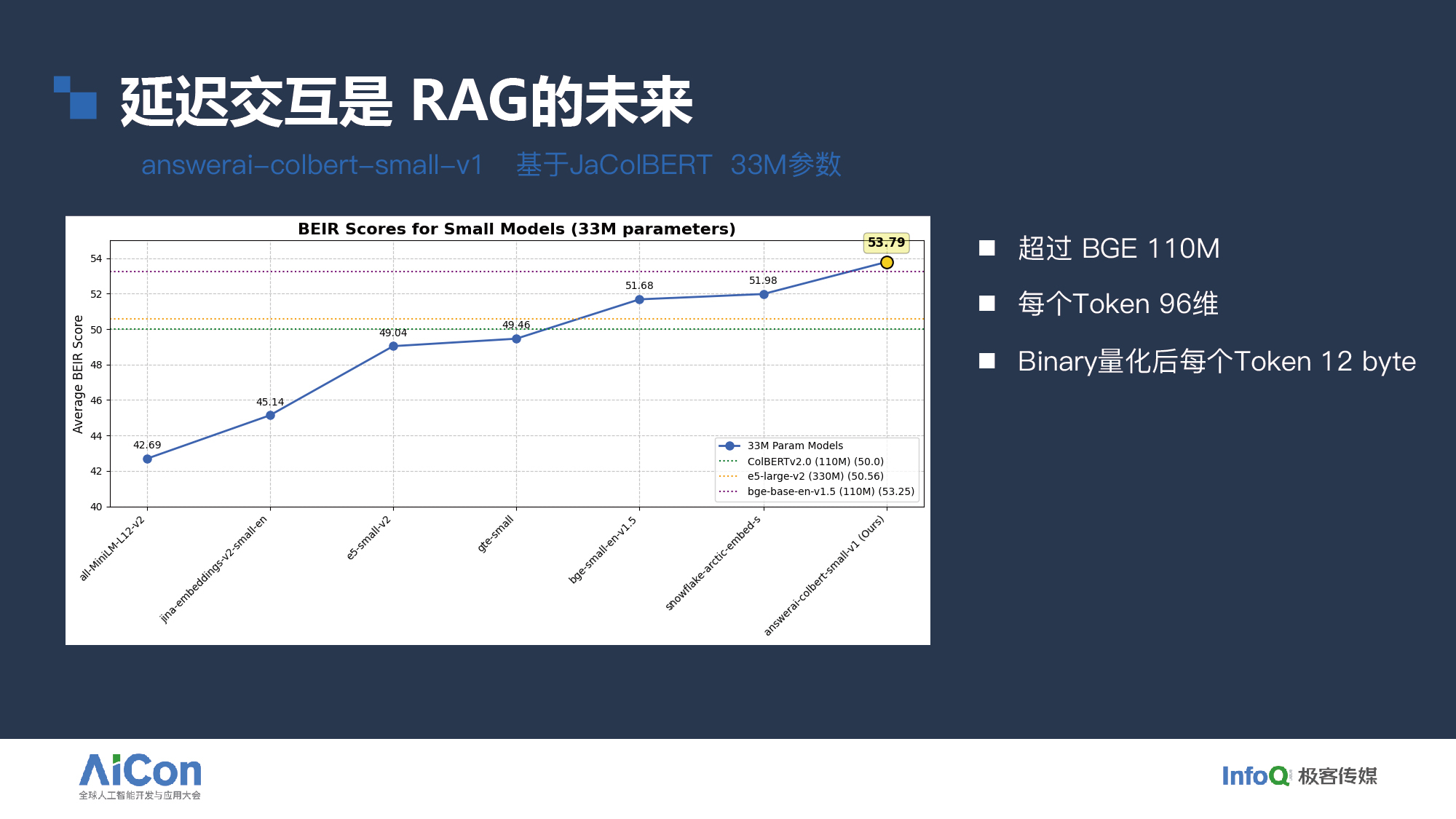Click the chart title BEIR Scores
The width and height of the screenshot is (1456, 819).
516,229
